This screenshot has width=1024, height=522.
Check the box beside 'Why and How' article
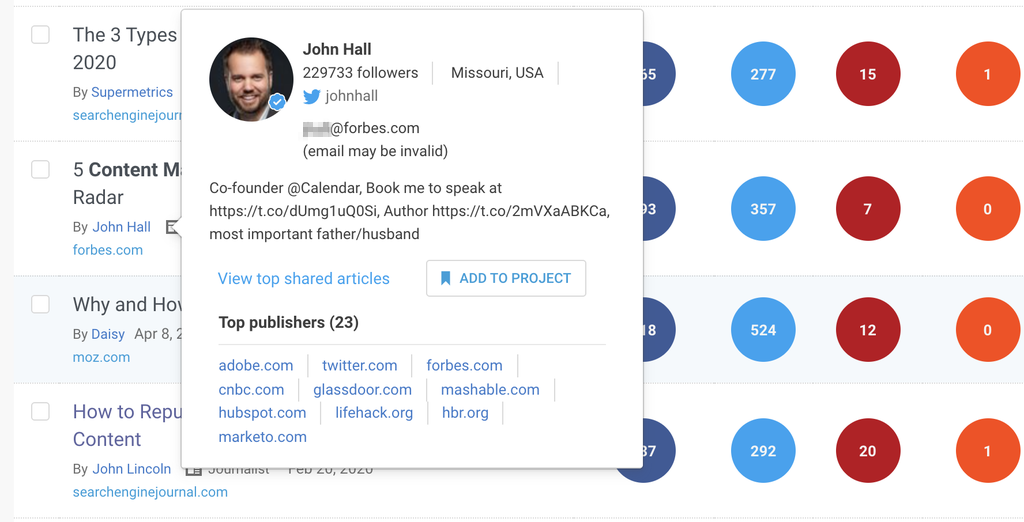click(40, 304)
